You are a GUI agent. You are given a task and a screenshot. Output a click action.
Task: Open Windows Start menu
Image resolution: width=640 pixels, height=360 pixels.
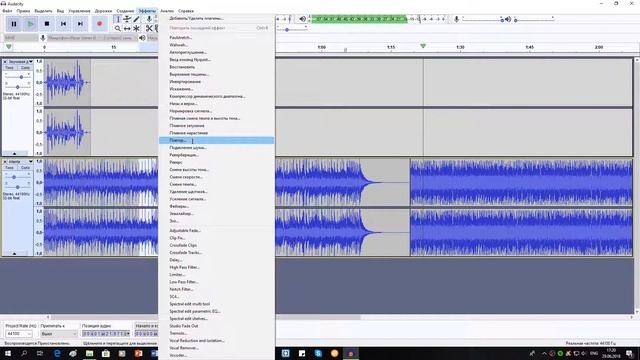click(8, 353)
